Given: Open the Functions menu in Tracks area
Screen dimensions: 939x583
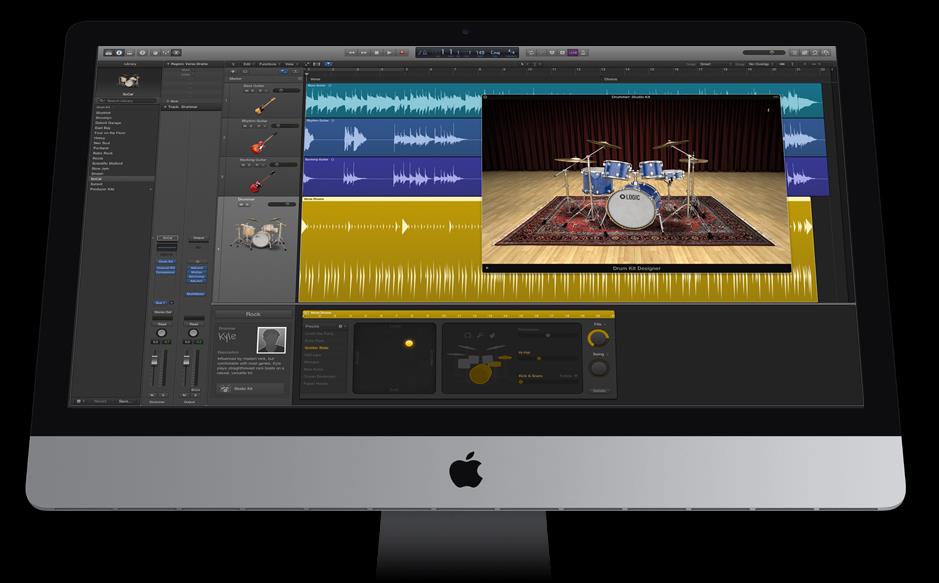Looking at the screenshot, I should tap(268, 64).
